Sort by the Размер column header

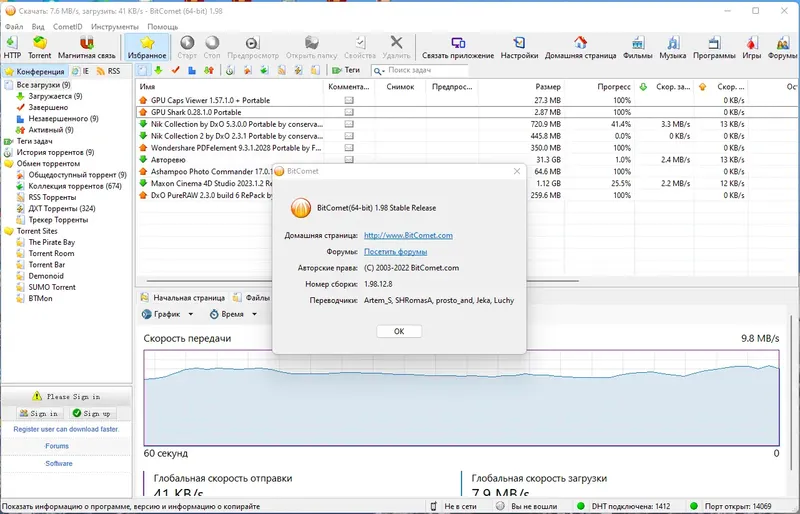520,87
